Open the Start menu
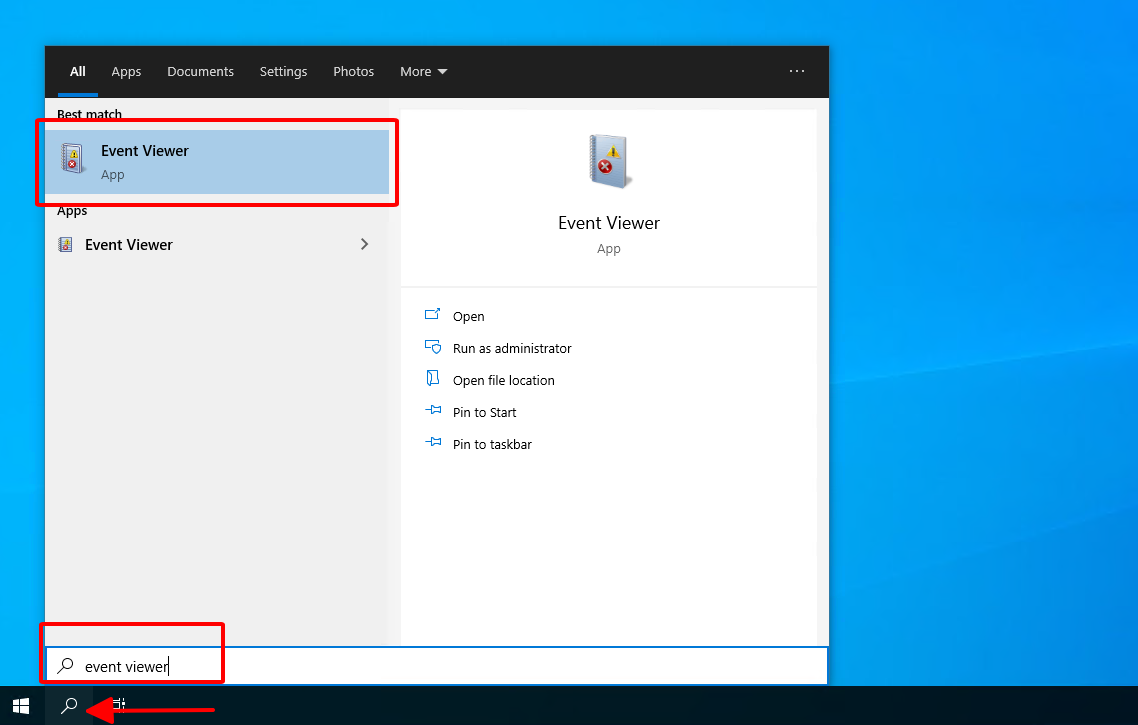 pos(20,706)
